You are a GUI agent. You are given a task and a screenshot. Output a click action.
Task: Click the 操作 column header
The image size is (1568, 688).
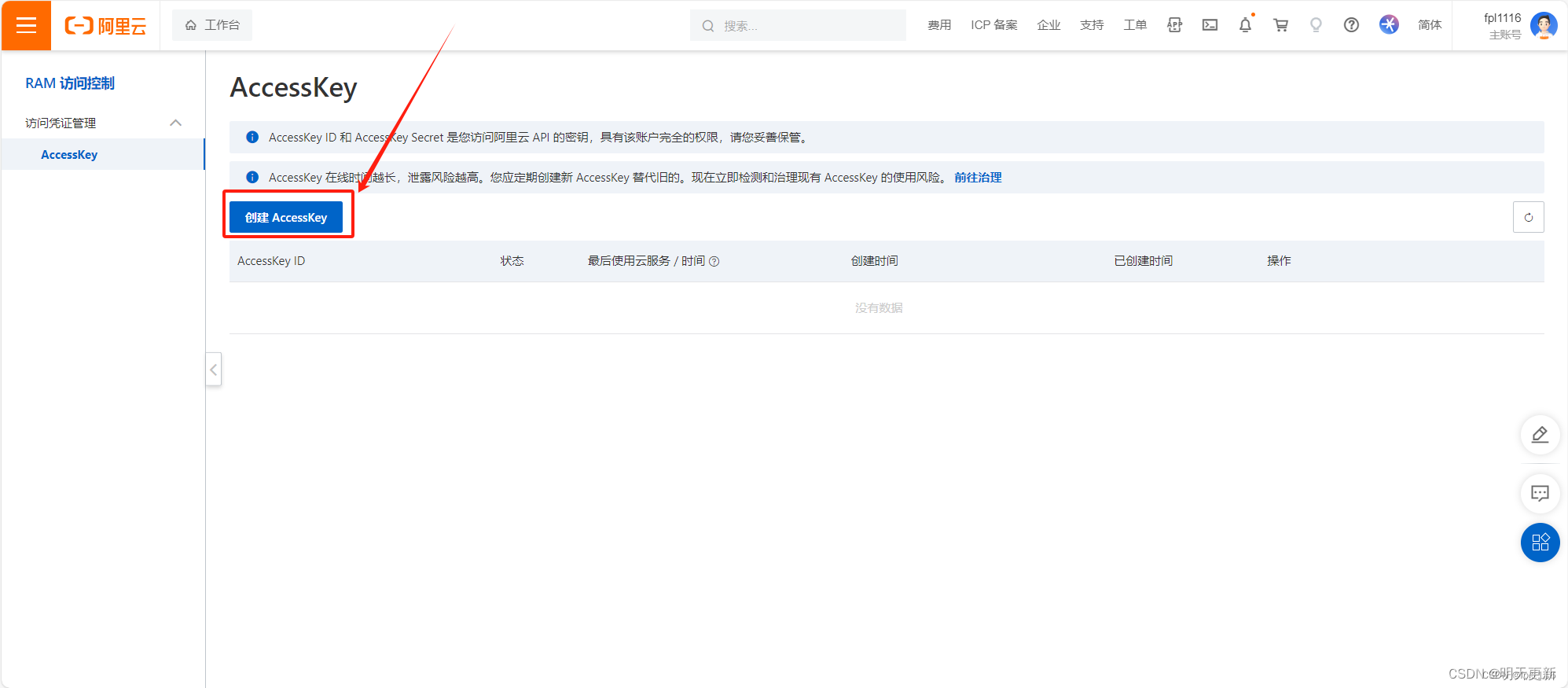coord(1279,261)
